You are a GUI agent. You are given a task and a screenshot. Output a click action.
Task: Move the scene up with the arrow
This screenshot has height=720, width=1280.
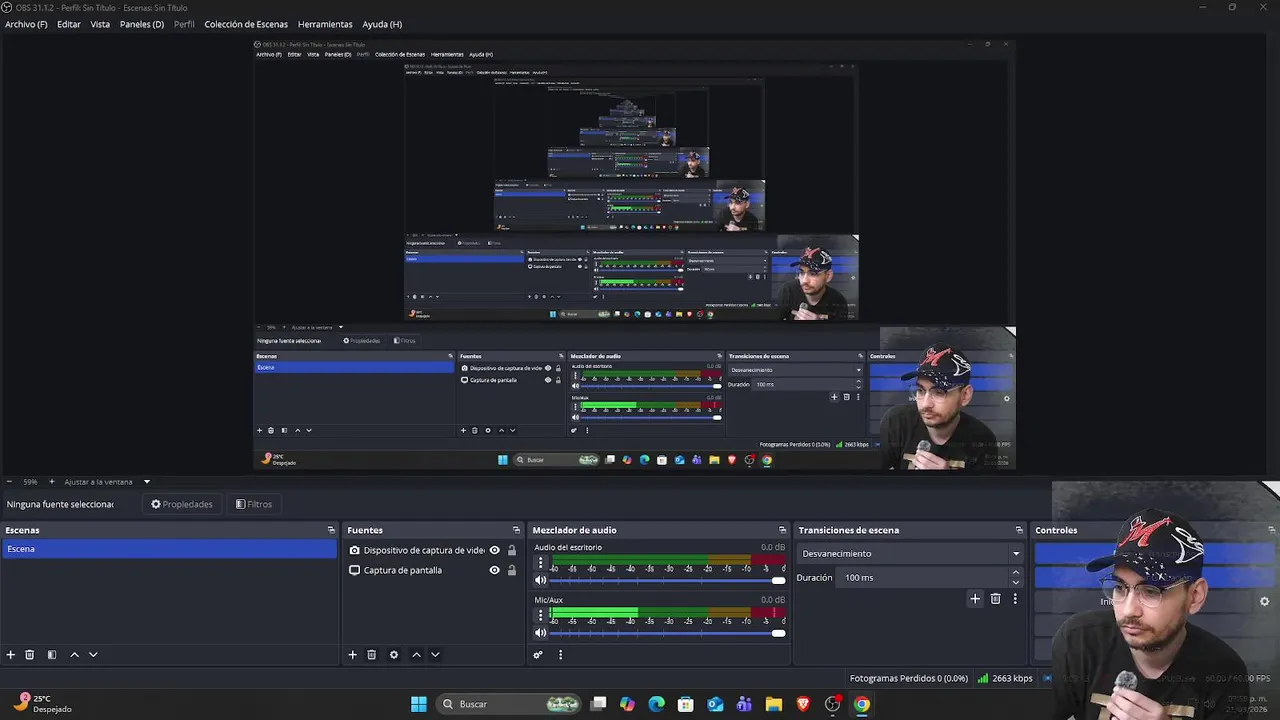click(x=74, y=655)
